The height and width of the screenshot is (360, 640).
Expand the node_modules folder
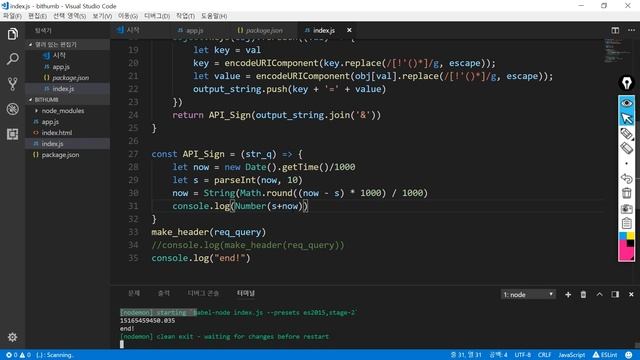[68, 111]
